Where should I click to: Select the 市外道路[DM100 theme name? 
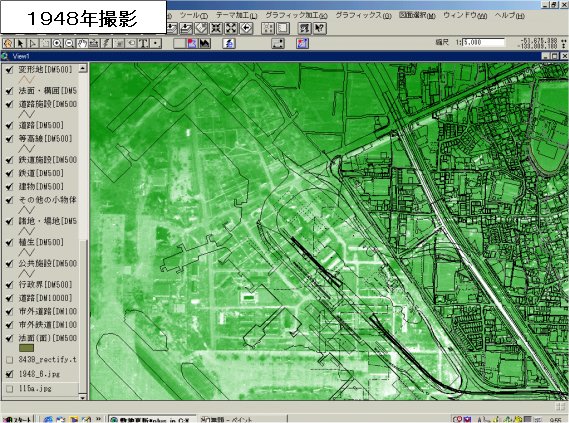pyautogui.click(x=48, y=312)
